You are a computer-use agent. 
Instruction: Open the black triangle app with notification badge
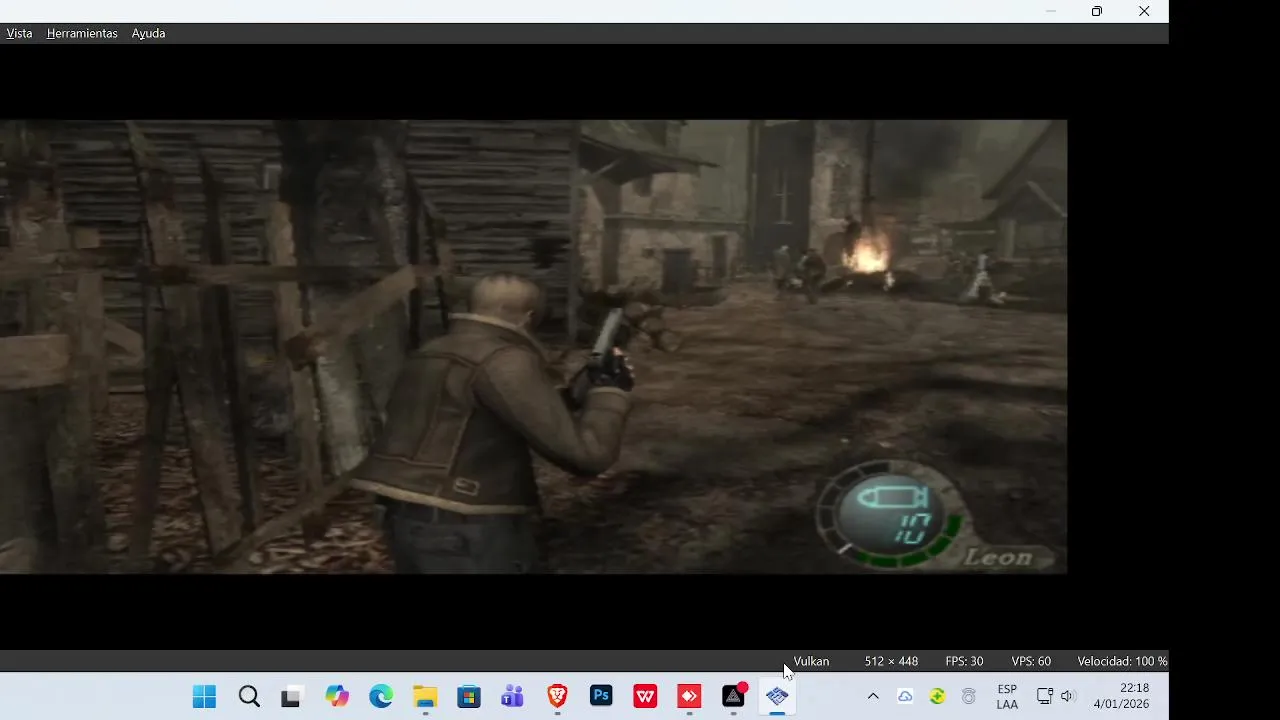coord(734,697)
